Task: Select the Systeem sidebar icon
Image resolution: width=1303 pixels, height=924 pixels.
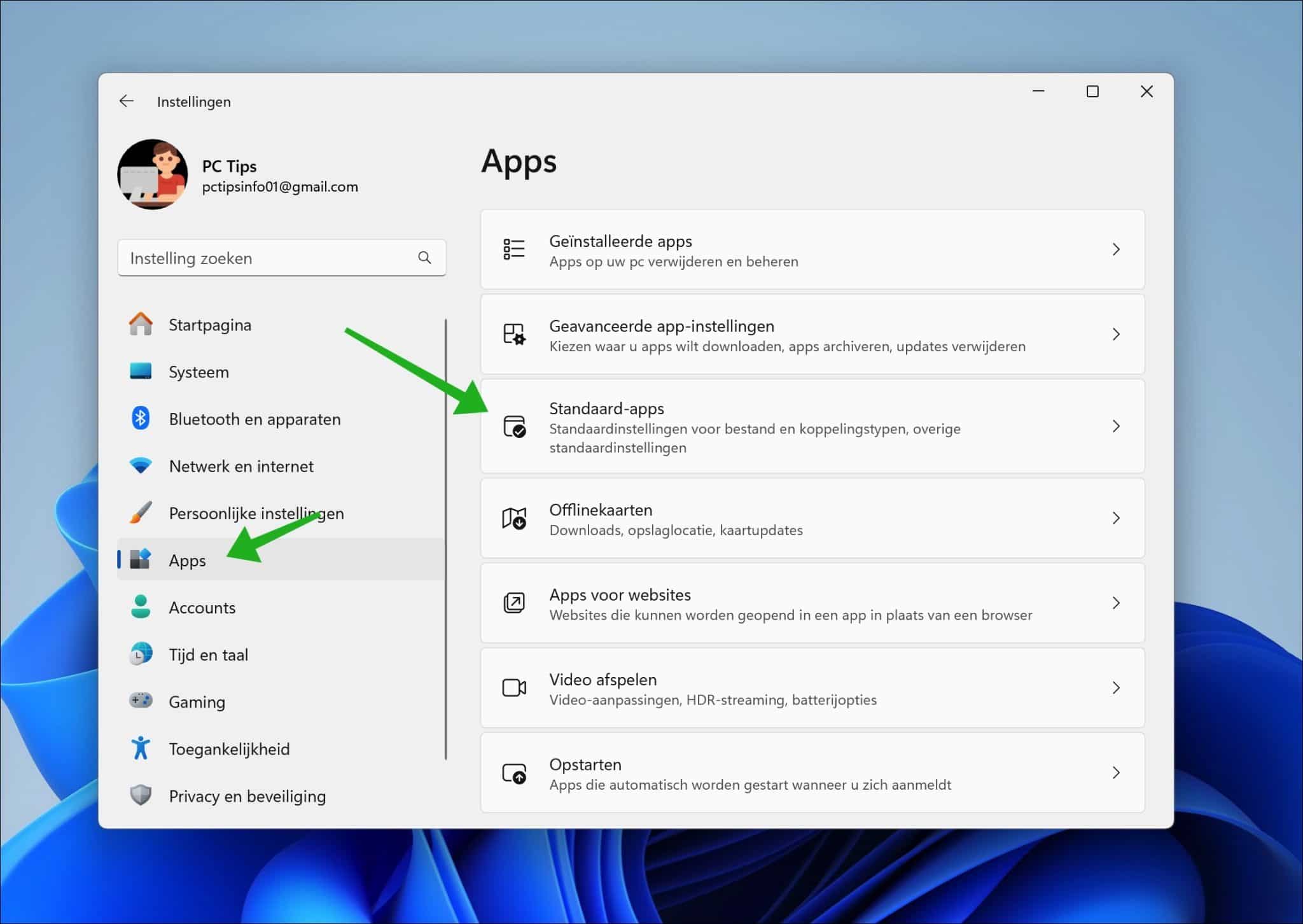Action: tap(141, 371)
